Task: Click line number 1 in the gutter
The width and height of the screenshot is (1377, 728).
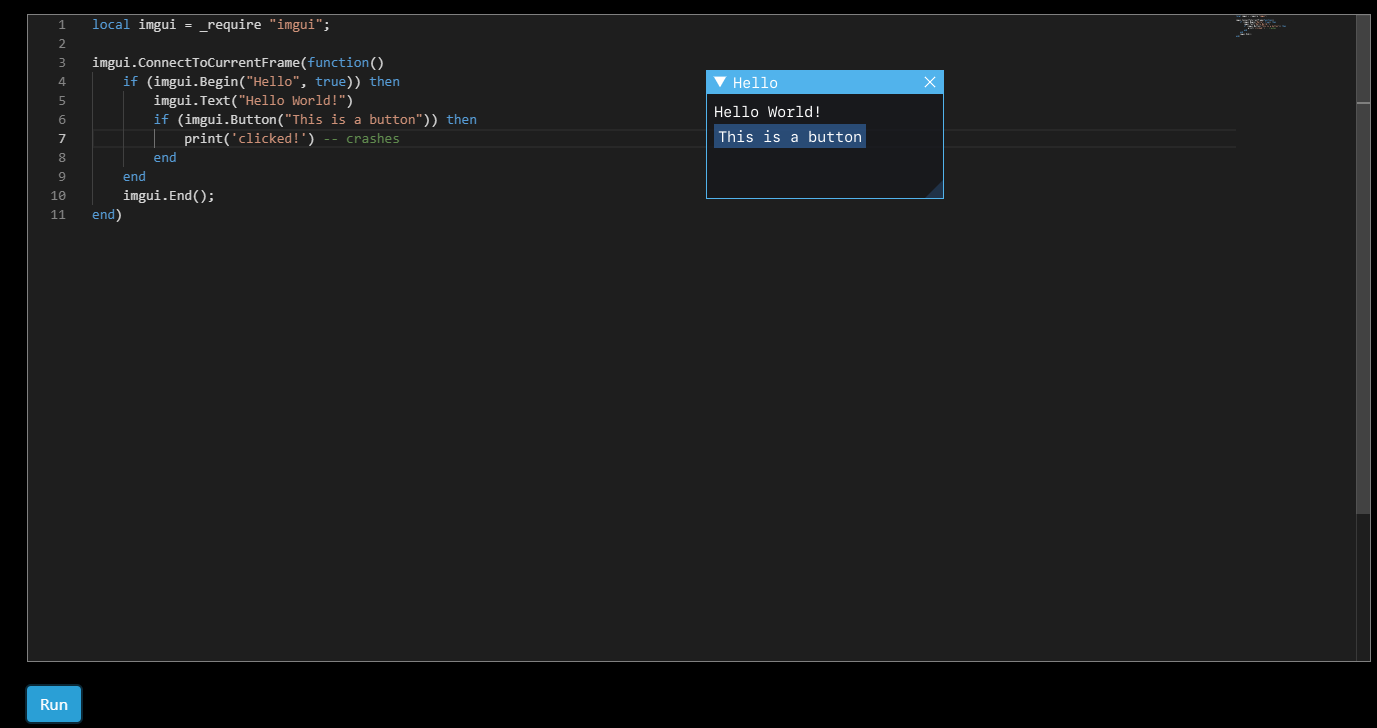Action: point(62,24)
